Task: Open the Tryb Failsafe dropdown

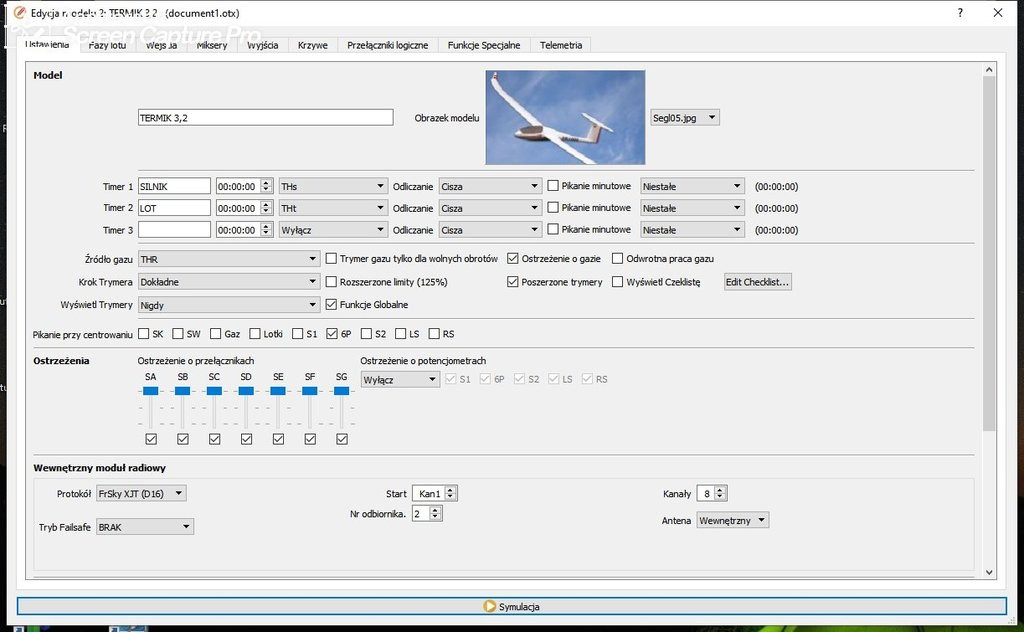Action: (145, 527)
